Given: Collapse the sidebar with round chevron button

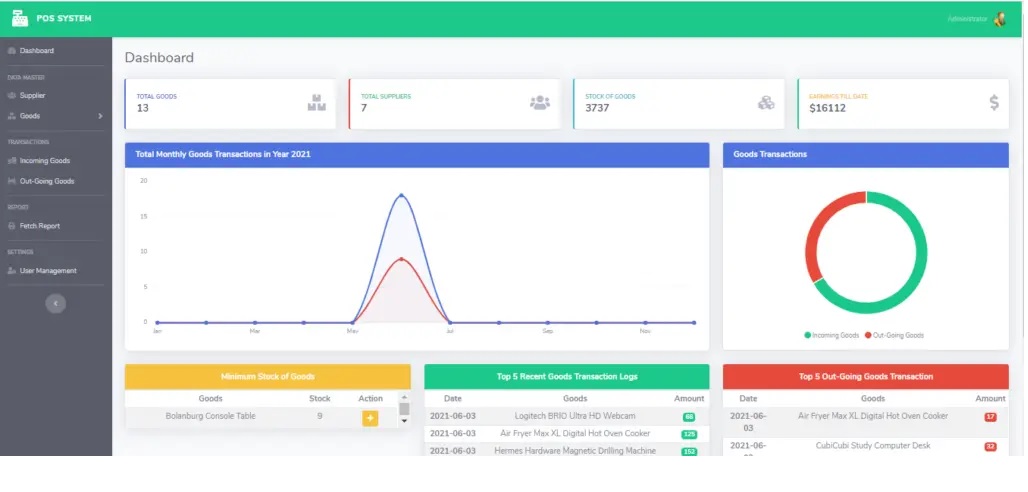Looking at the screenshot, I should click(x=56, y=303).
